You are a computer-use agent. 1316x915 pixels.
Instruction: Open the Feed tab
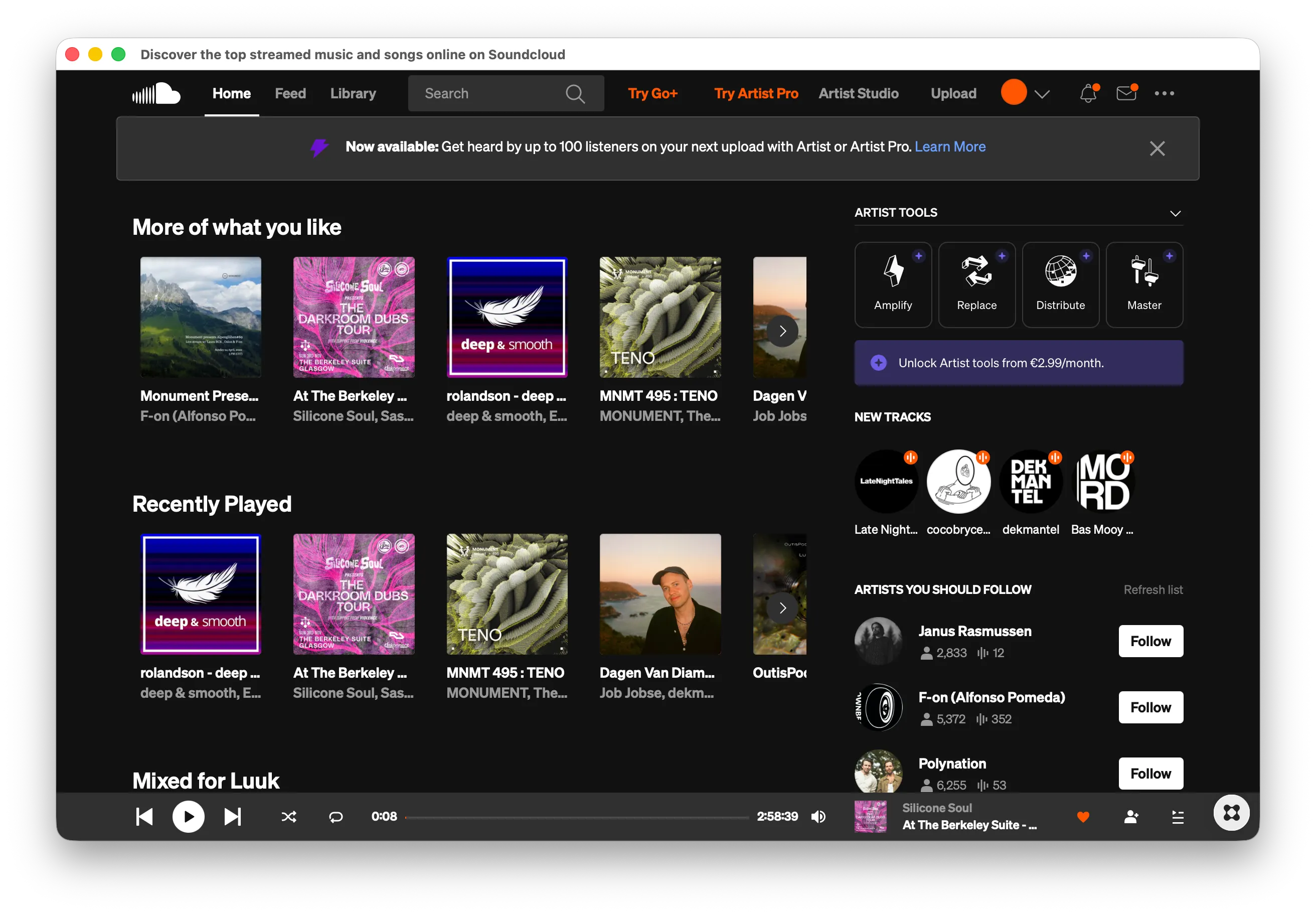coord(290,93)
